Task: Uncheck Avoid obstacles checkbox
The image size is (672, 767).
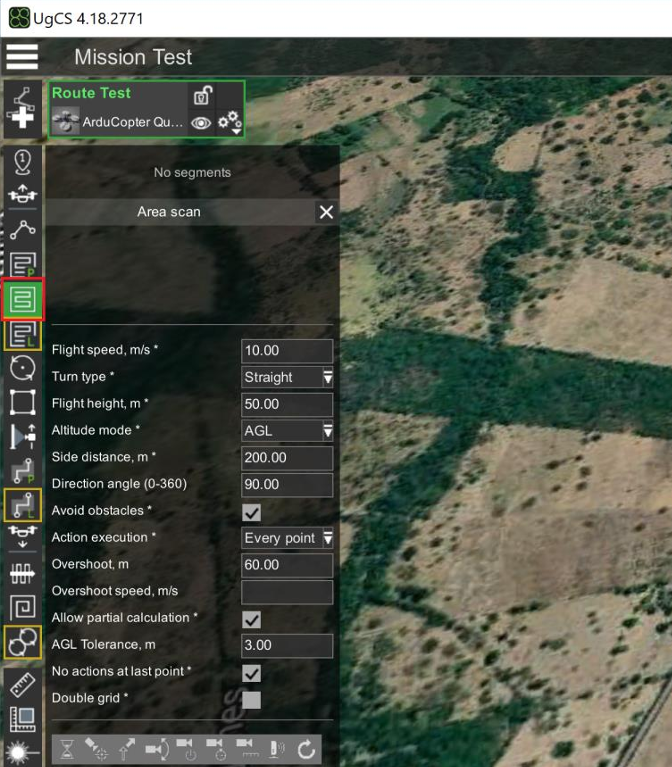Action: click(x=251, y=512)
